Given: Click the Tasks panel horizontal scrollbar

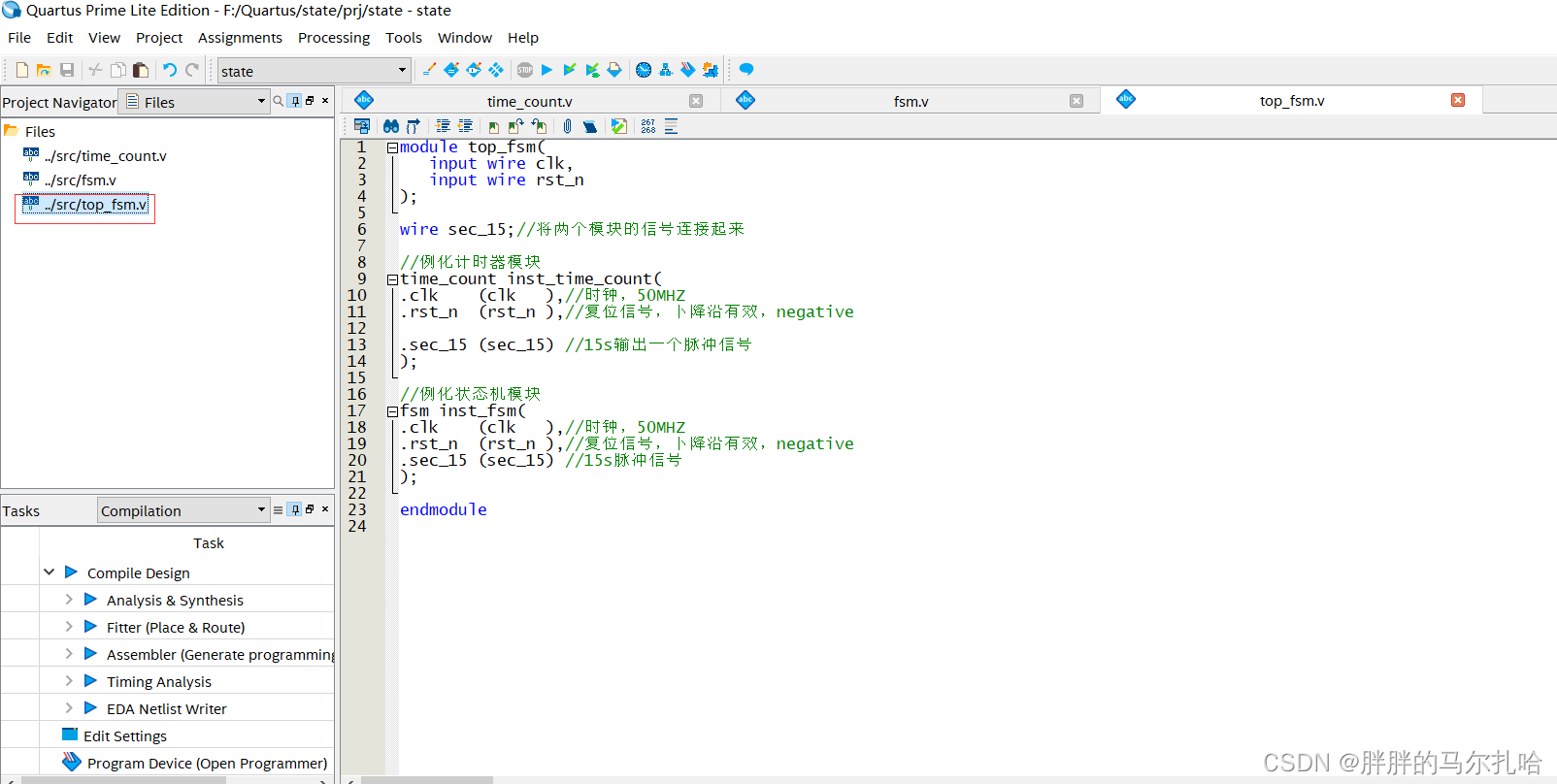Looking at the screenshot, I should (x=124, y=779).
